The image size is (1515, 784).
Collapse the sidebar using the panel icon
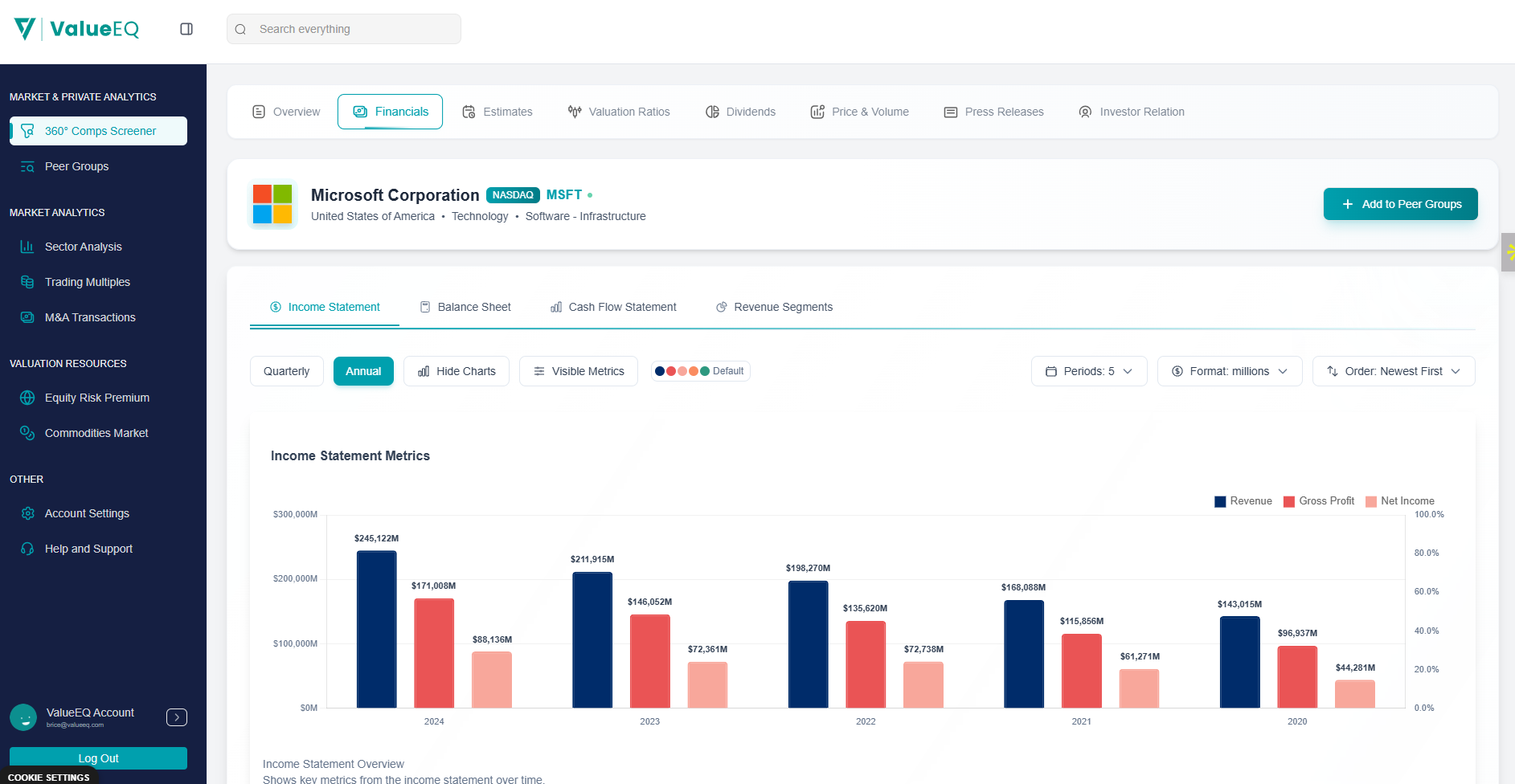tap(186, 29)
